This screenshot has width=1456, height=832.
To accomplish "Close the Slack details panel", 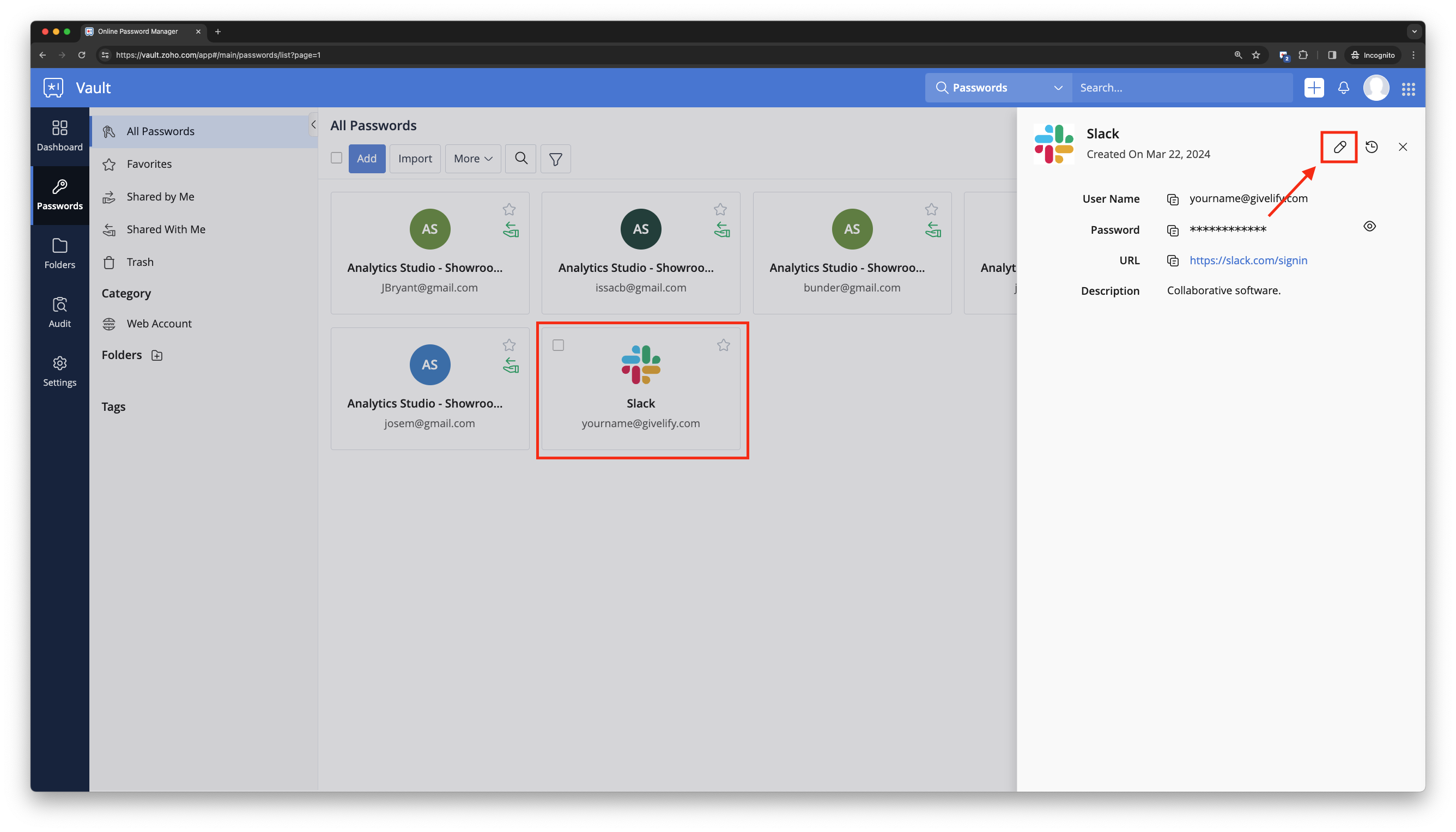I will (x=1402, y=147).
